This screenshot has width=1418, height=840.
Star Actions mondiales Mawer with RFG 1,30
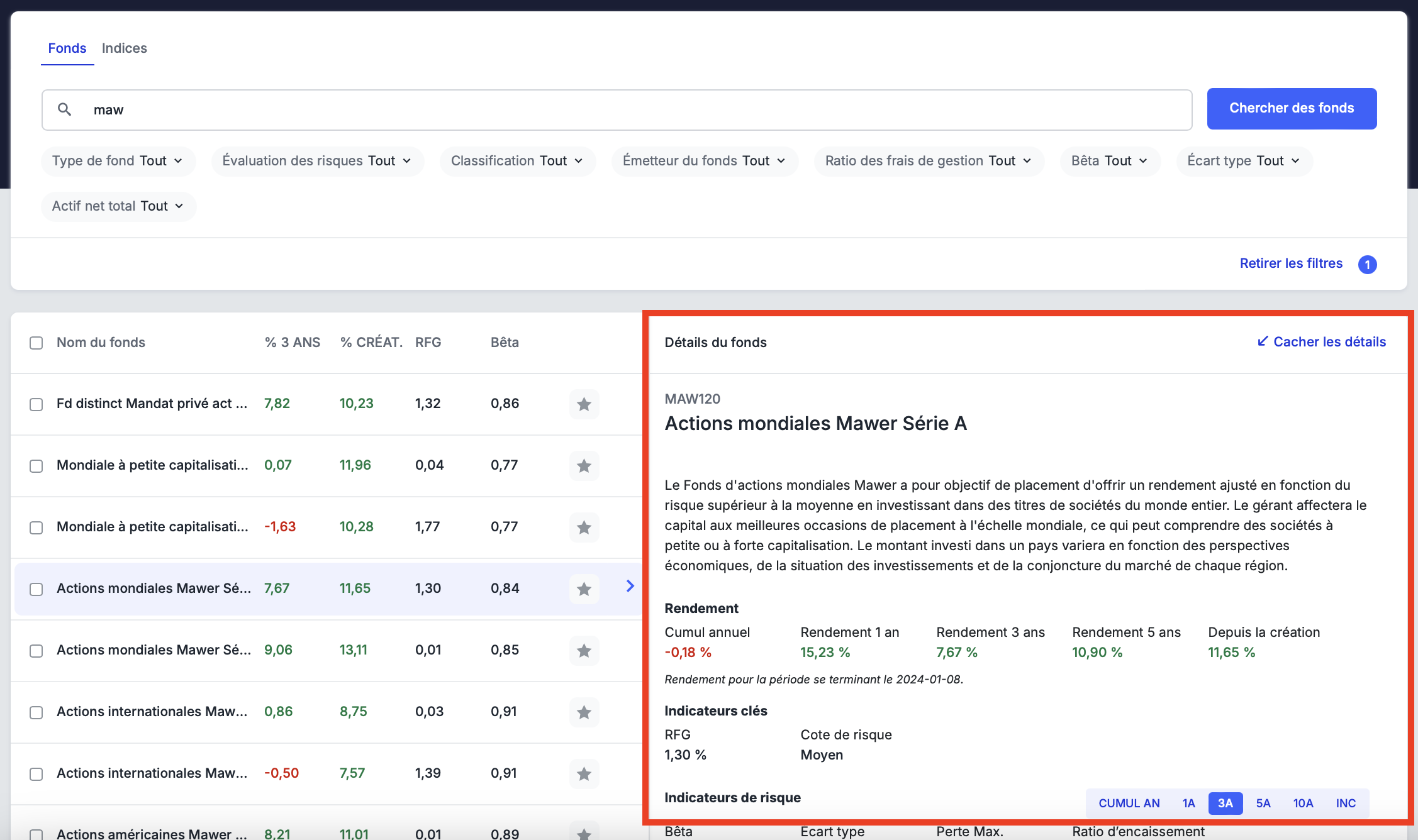(584, 589)
